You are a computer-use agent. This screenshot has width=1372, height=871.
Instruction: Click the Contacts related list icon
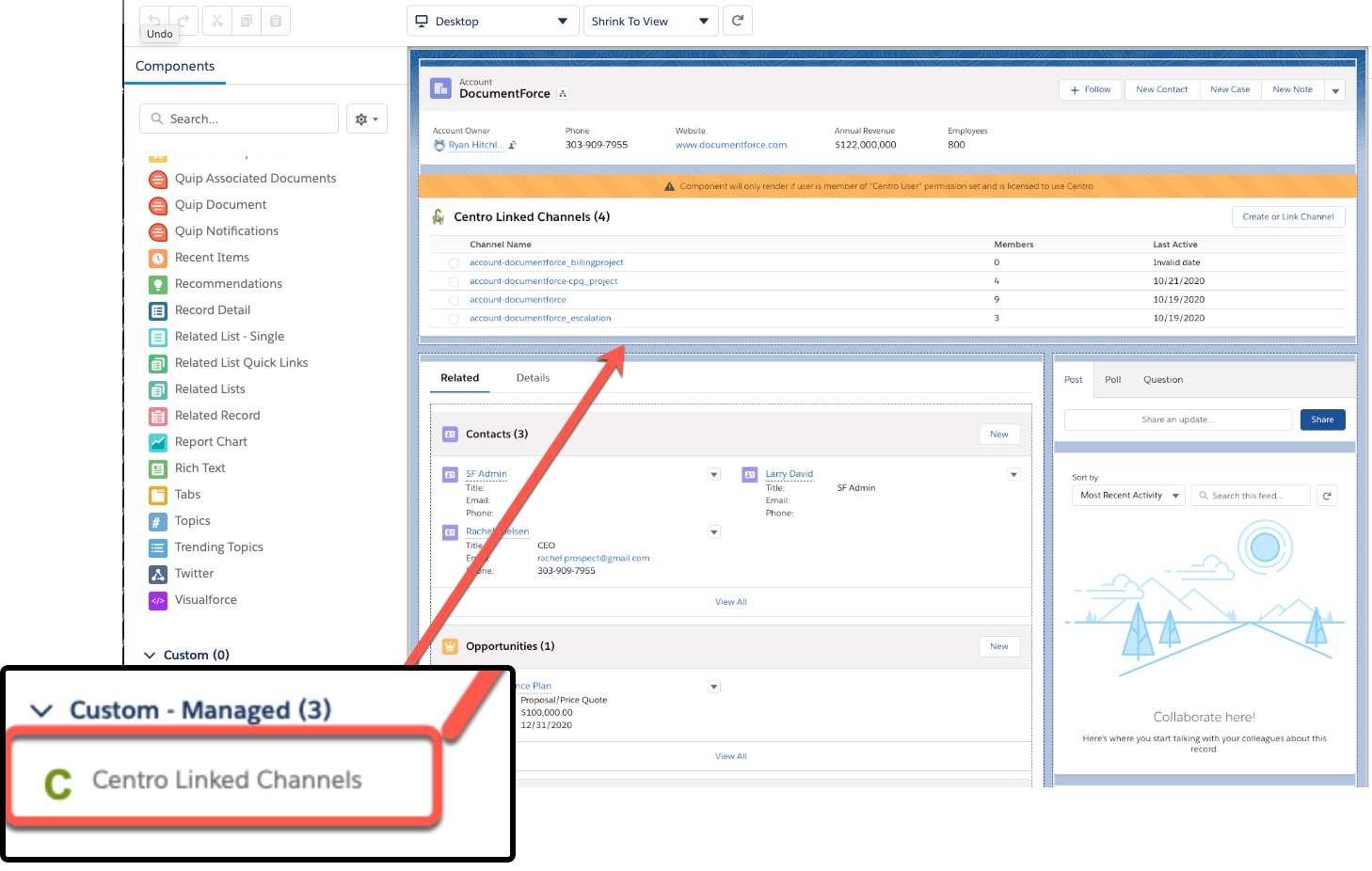[x=450, y=434]
